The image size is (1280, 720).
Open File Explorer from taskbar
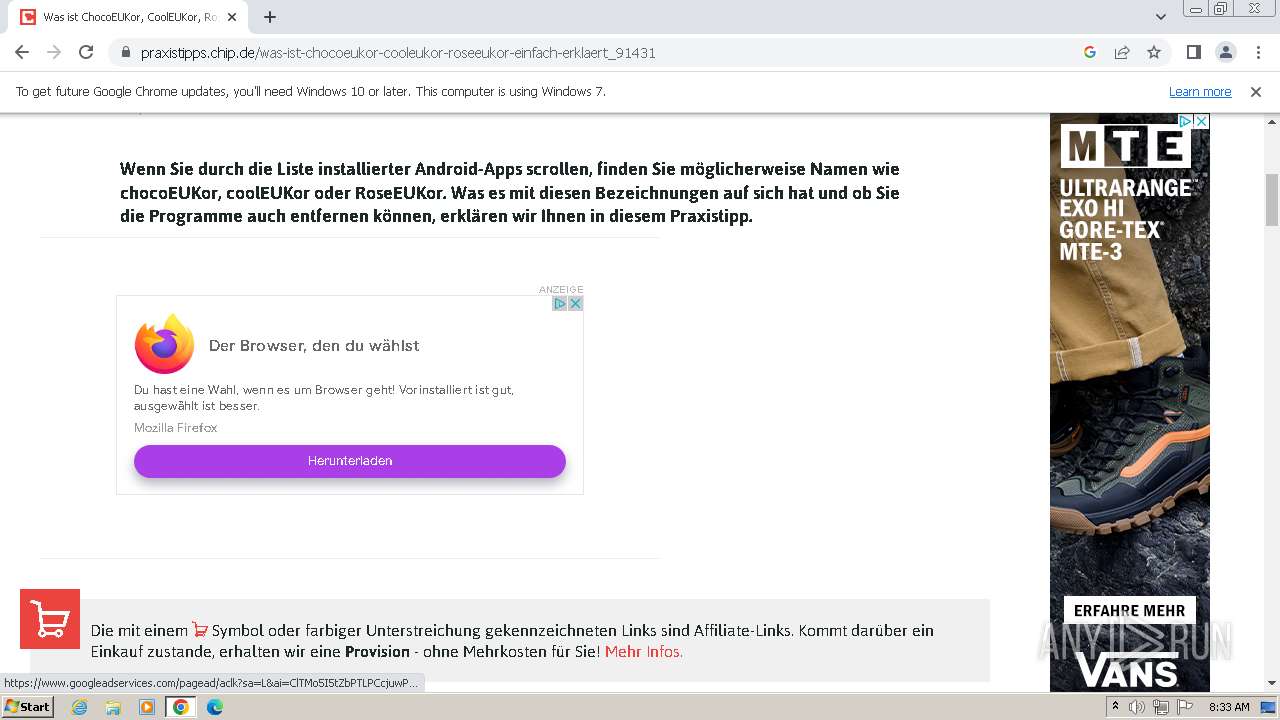(x=113, y=707)
